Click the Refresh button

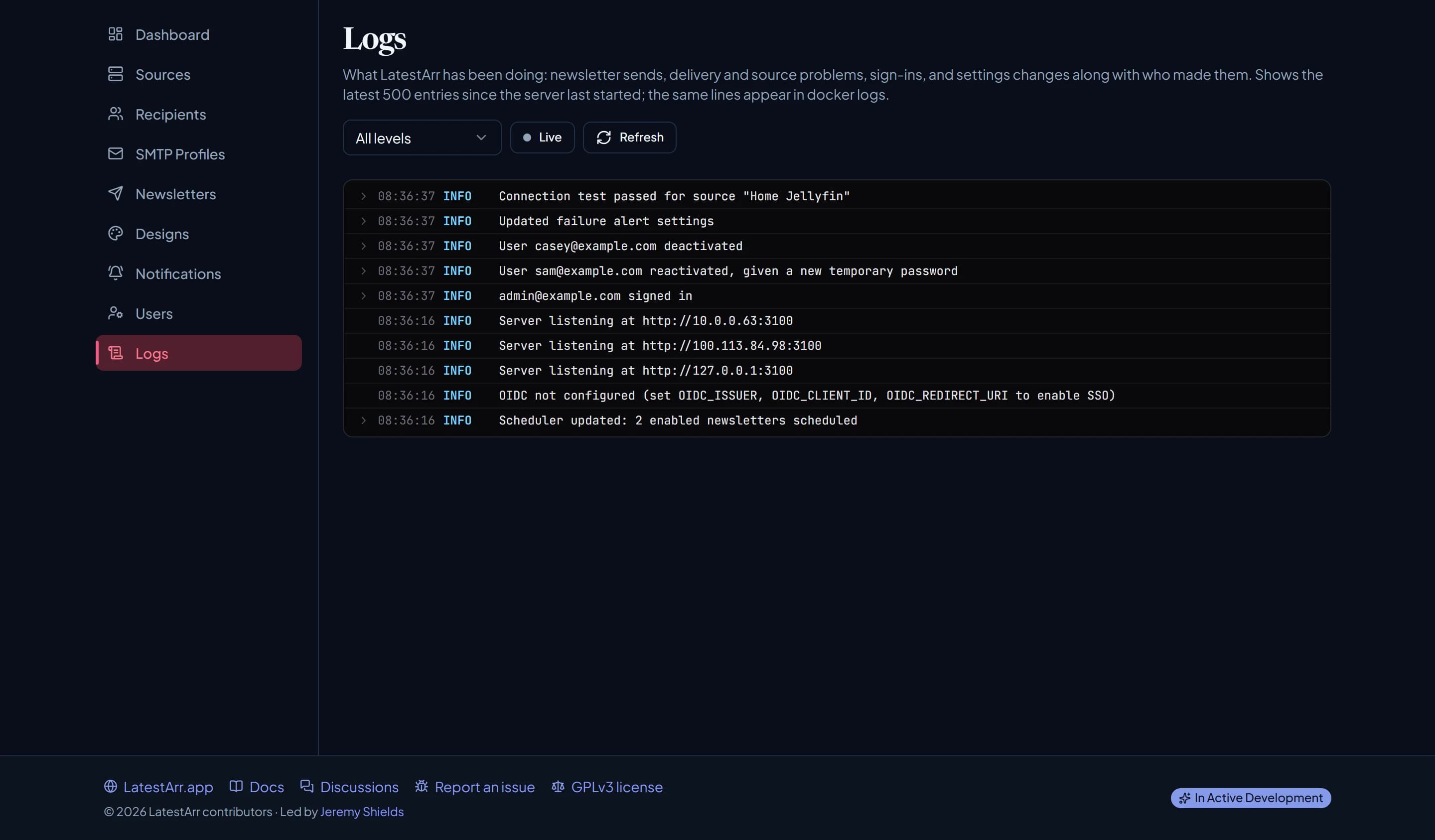629,137
